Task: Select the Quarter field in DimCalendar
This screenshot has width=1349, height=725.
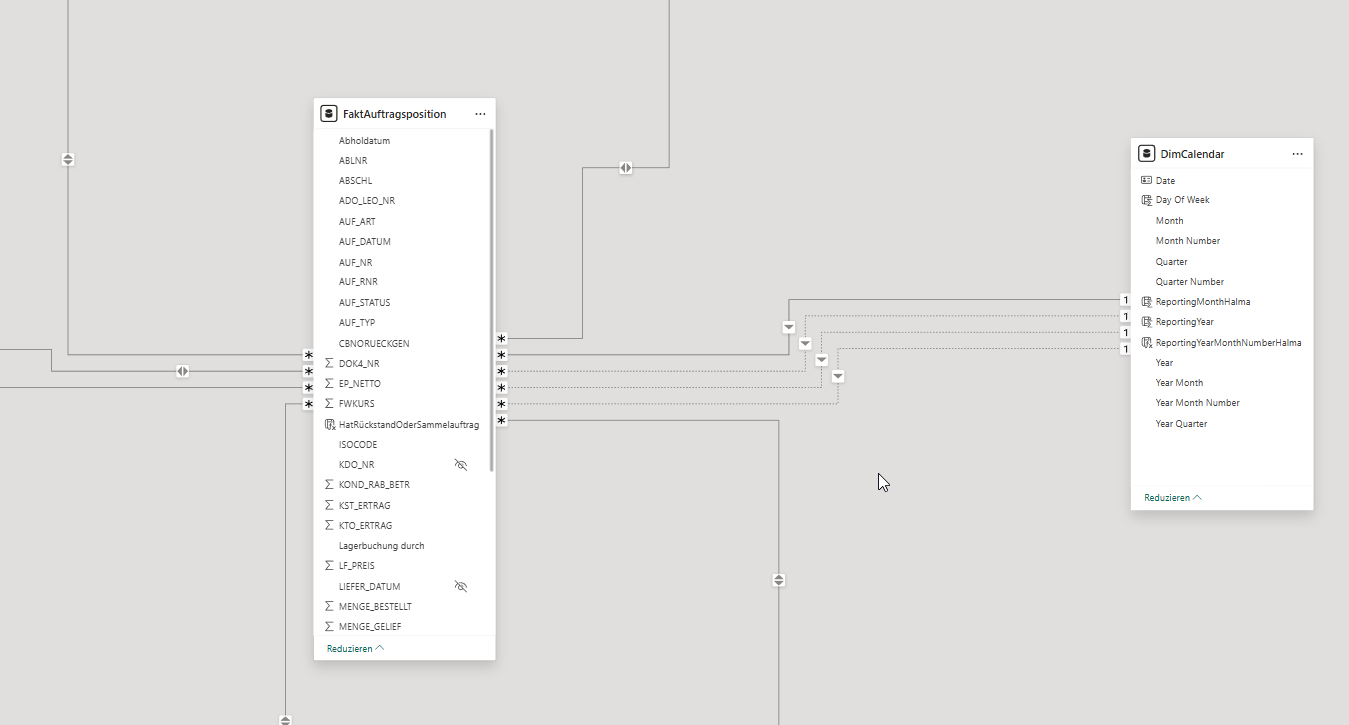Action: pyautogui.click(x=1172, y=261)
